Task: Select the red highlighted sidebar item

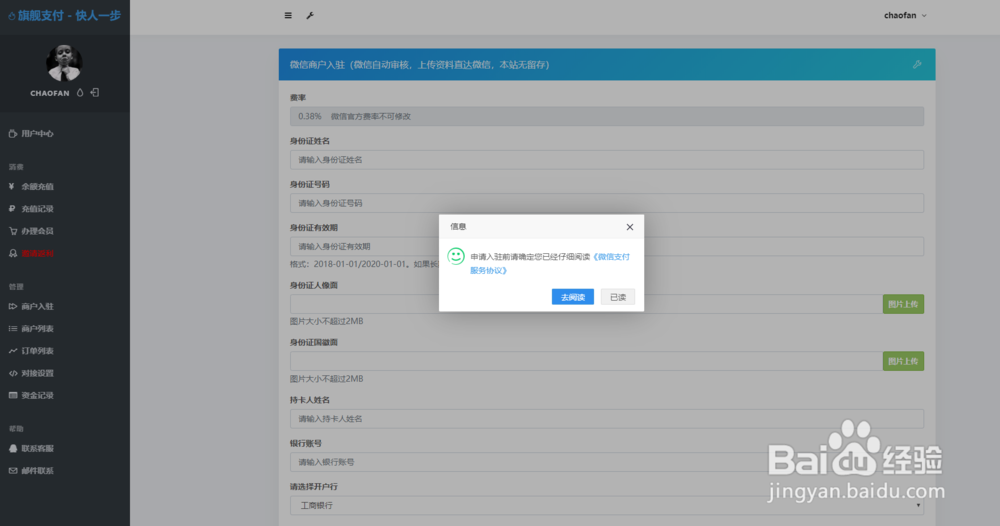Action: point(31,254)
